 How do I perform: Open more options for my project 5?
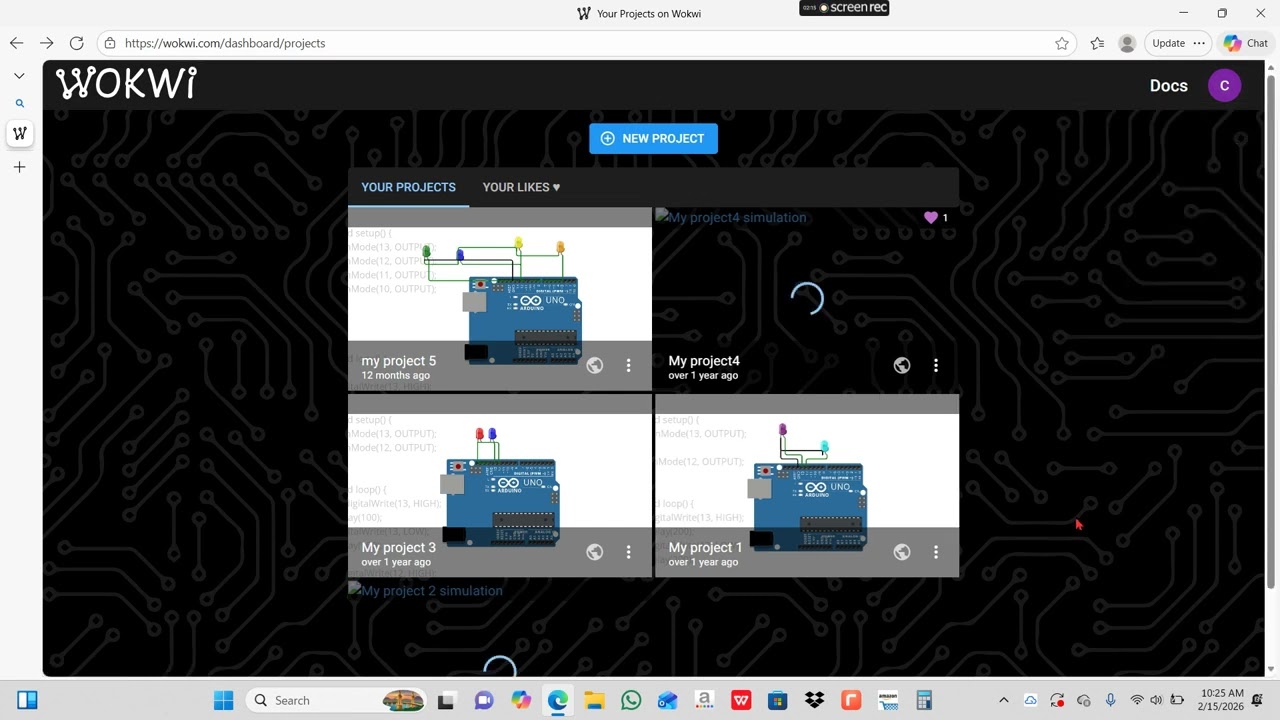tap(628, 366)
